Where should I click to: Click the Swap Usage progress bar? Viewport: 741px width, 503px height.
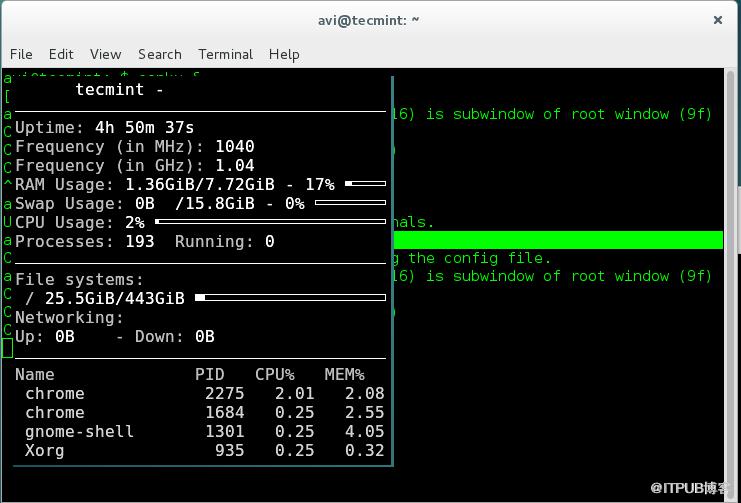pyautogui.click(x=350, y=203)
